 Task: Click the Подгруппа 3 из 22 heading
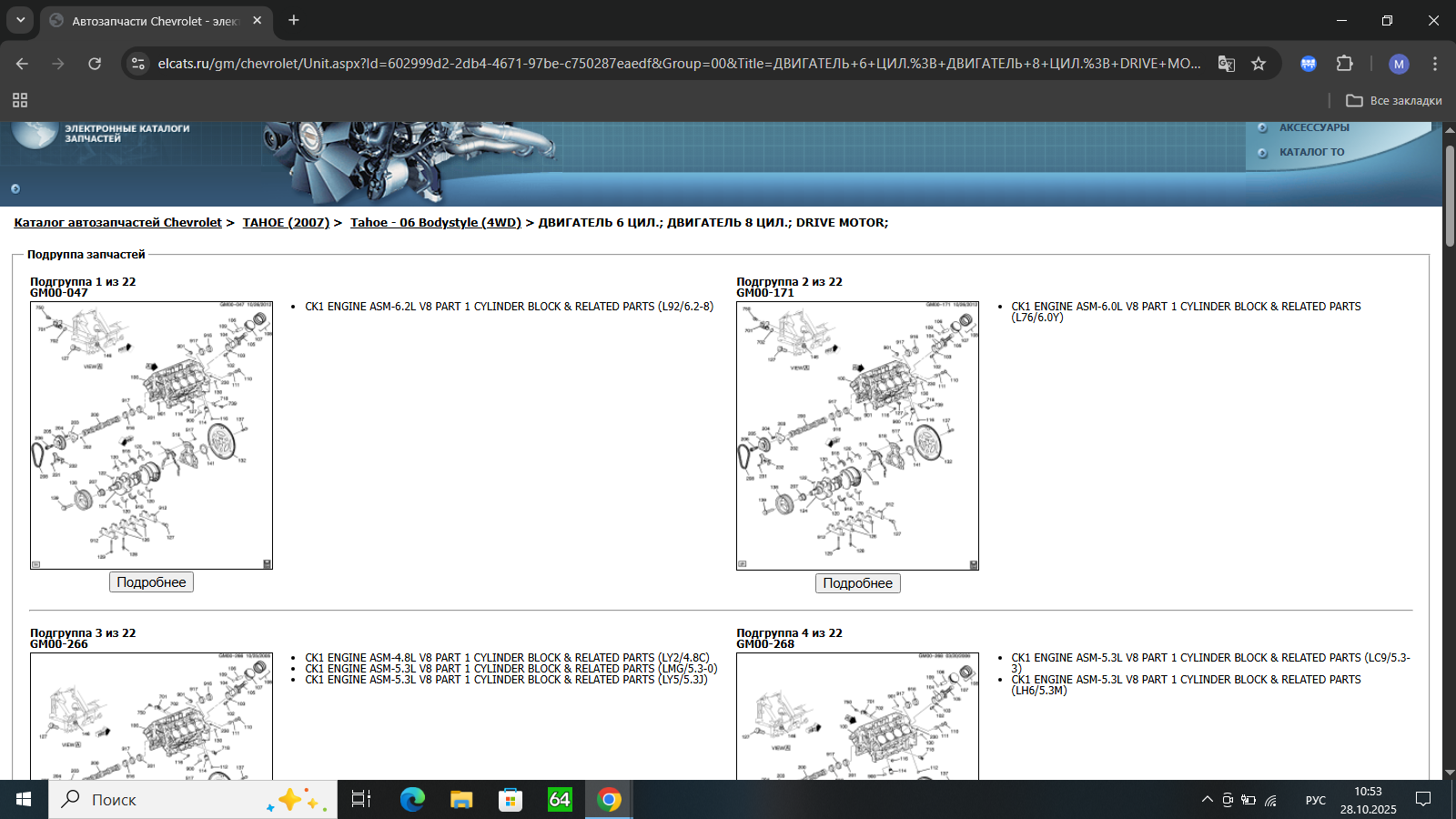click(x=83, y=632)
